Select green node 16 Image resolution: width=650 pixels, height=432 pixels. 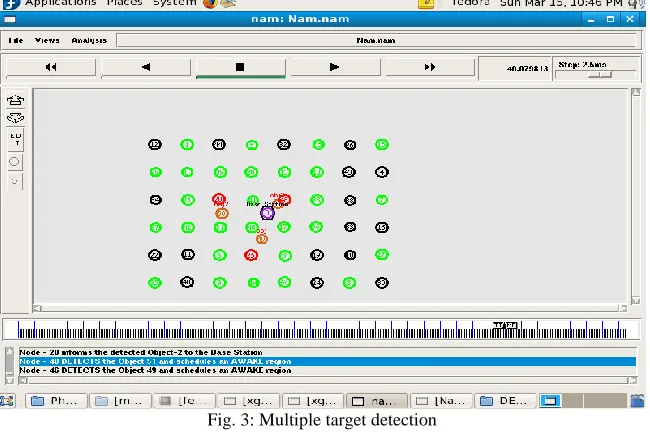tap(252, 227)
